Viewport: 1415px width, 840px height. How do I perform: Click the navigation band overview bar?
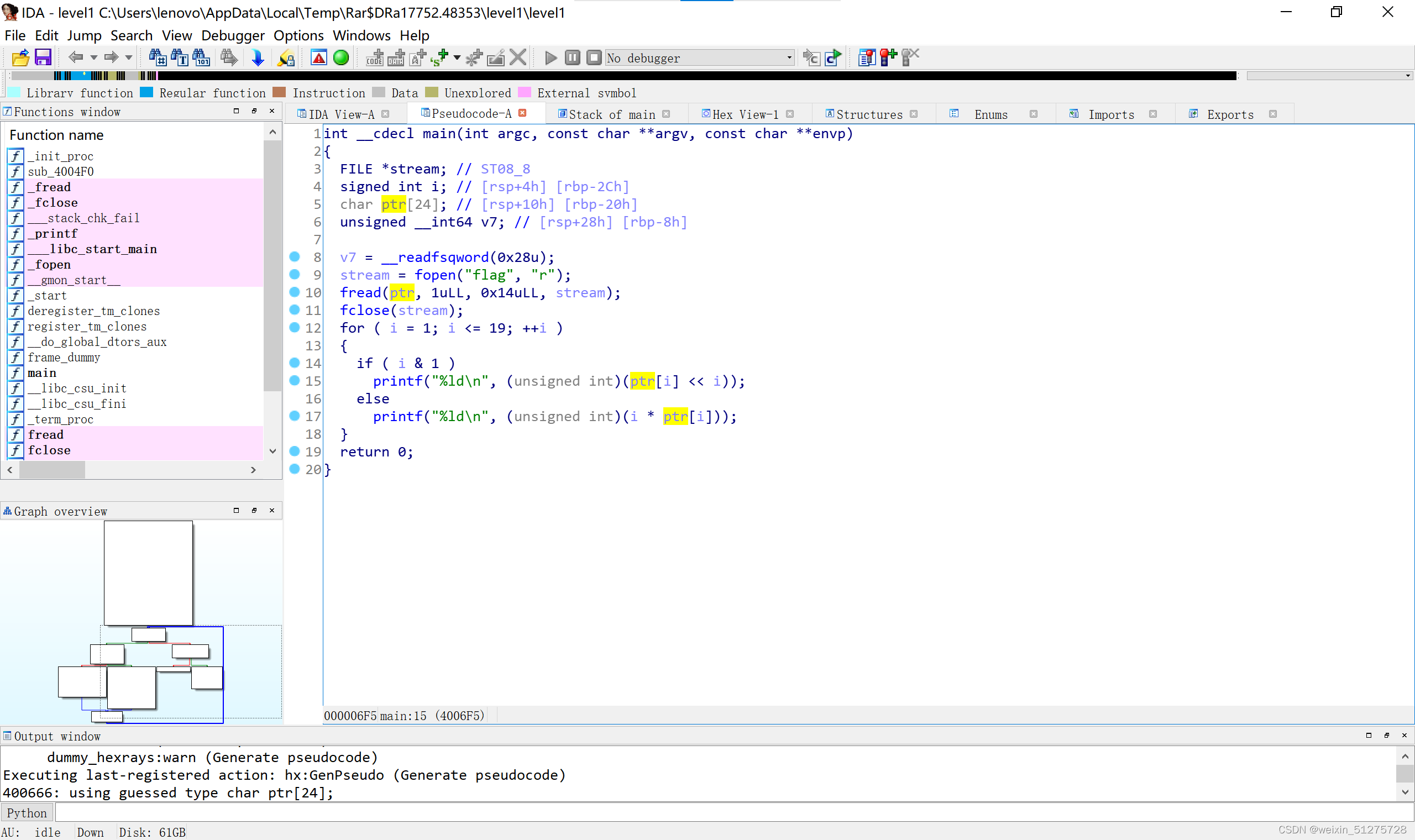tap(622, 75)
